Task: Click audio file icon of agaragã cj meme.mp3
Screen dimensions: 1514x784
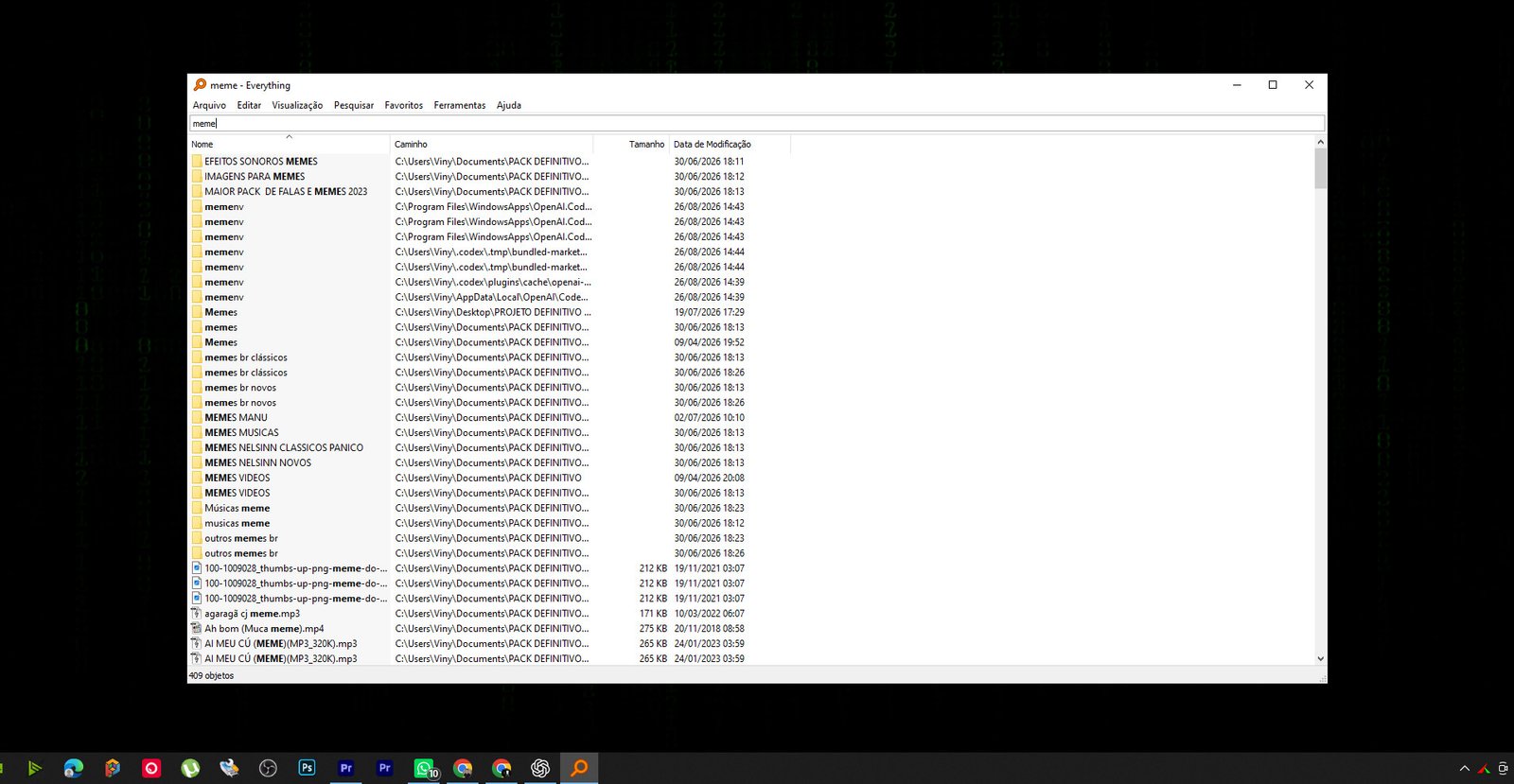Action: 197,614
